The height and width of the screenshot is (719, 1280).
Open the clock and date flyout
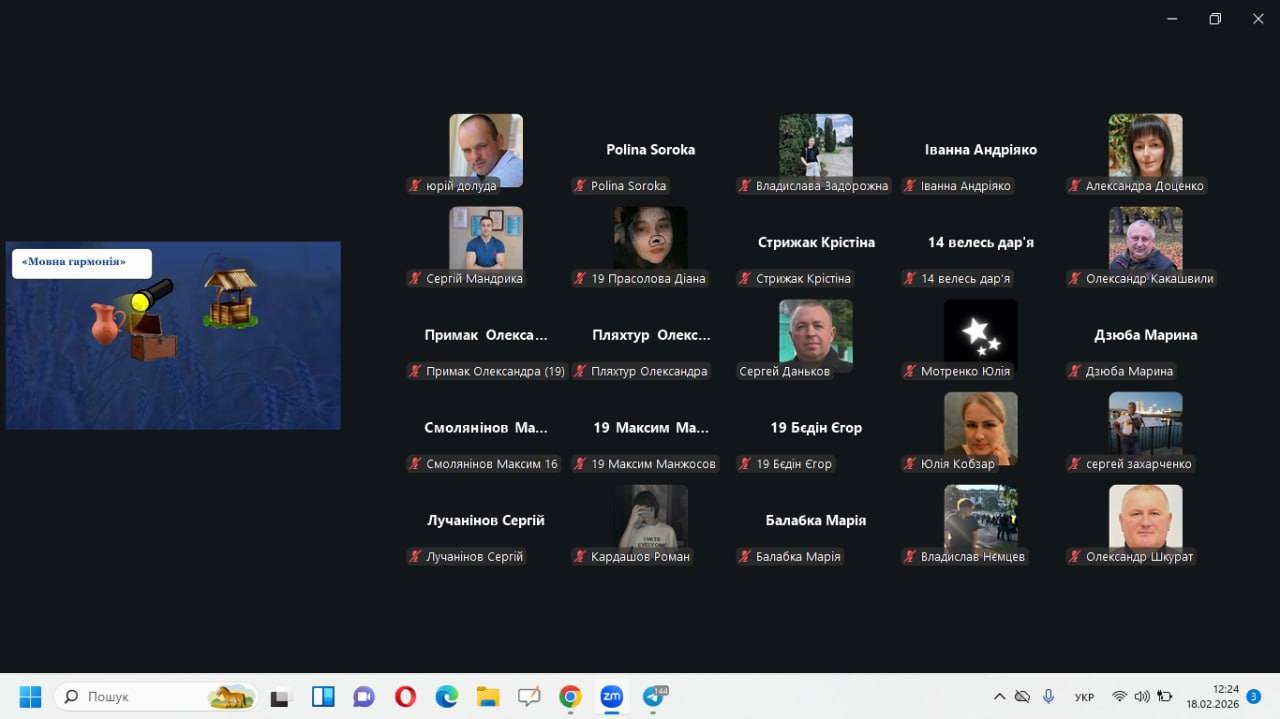[x=1212, y=696]
